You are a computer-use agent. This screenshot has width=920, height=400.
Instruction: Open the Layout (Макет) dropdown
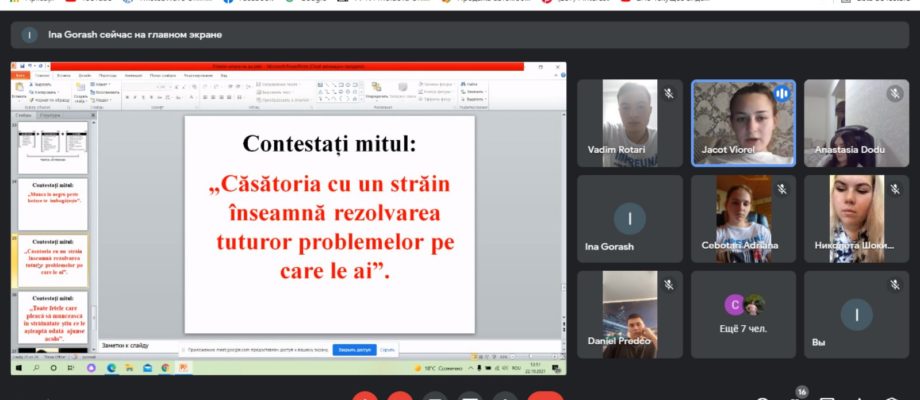coord(100,84)
